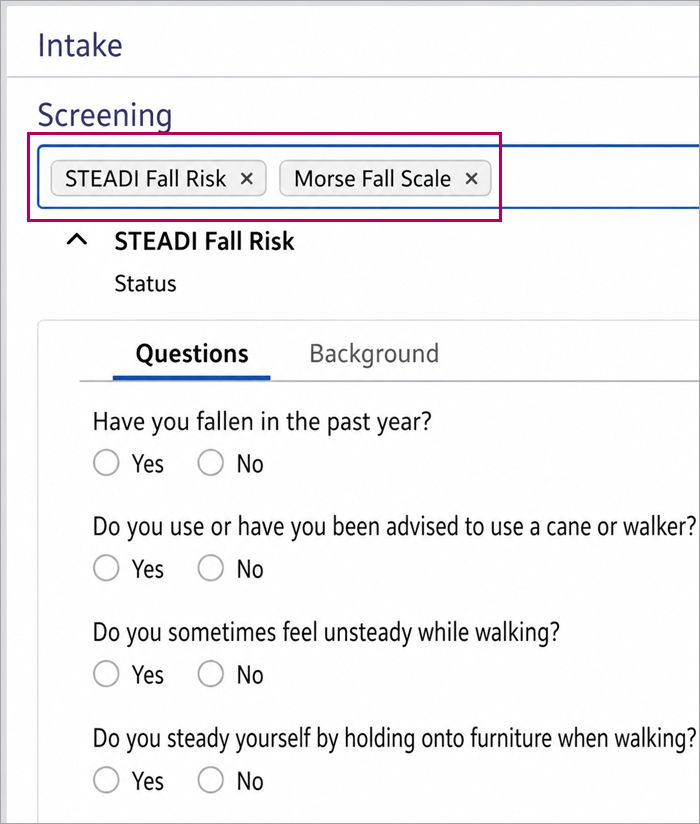Pick No for holding onto furniture question
700x824 pixels.
click(211, 780)
